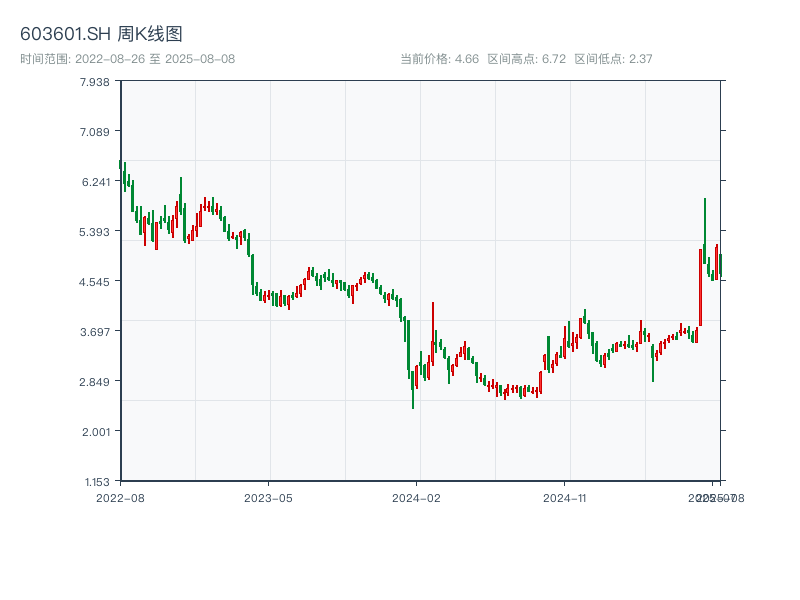Select the 2024-02 x-axis date label

point(417,497)
